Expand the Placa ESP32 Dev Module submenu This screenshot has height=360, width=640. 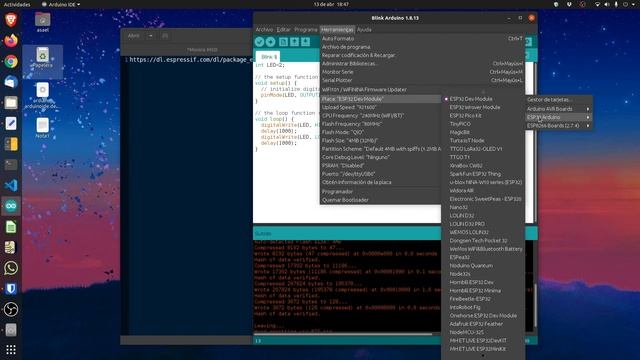pos(380,99)
